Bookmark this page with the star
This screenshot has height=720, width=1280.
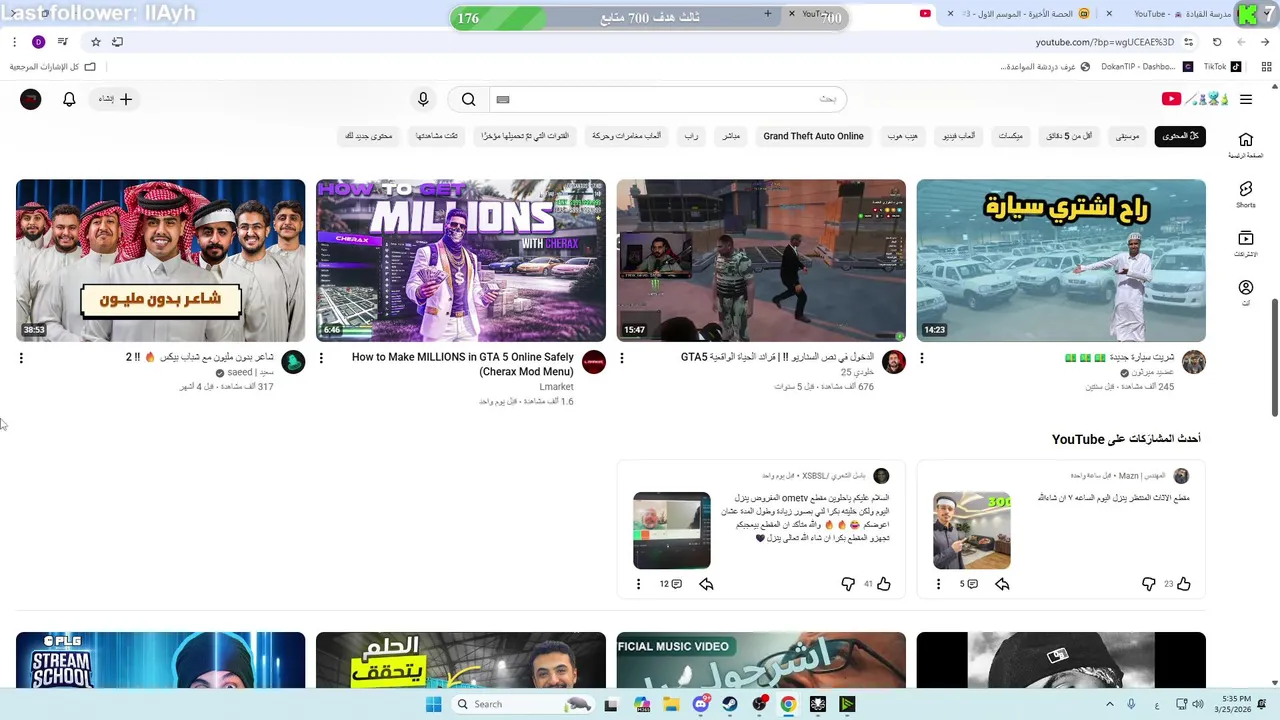96,42
